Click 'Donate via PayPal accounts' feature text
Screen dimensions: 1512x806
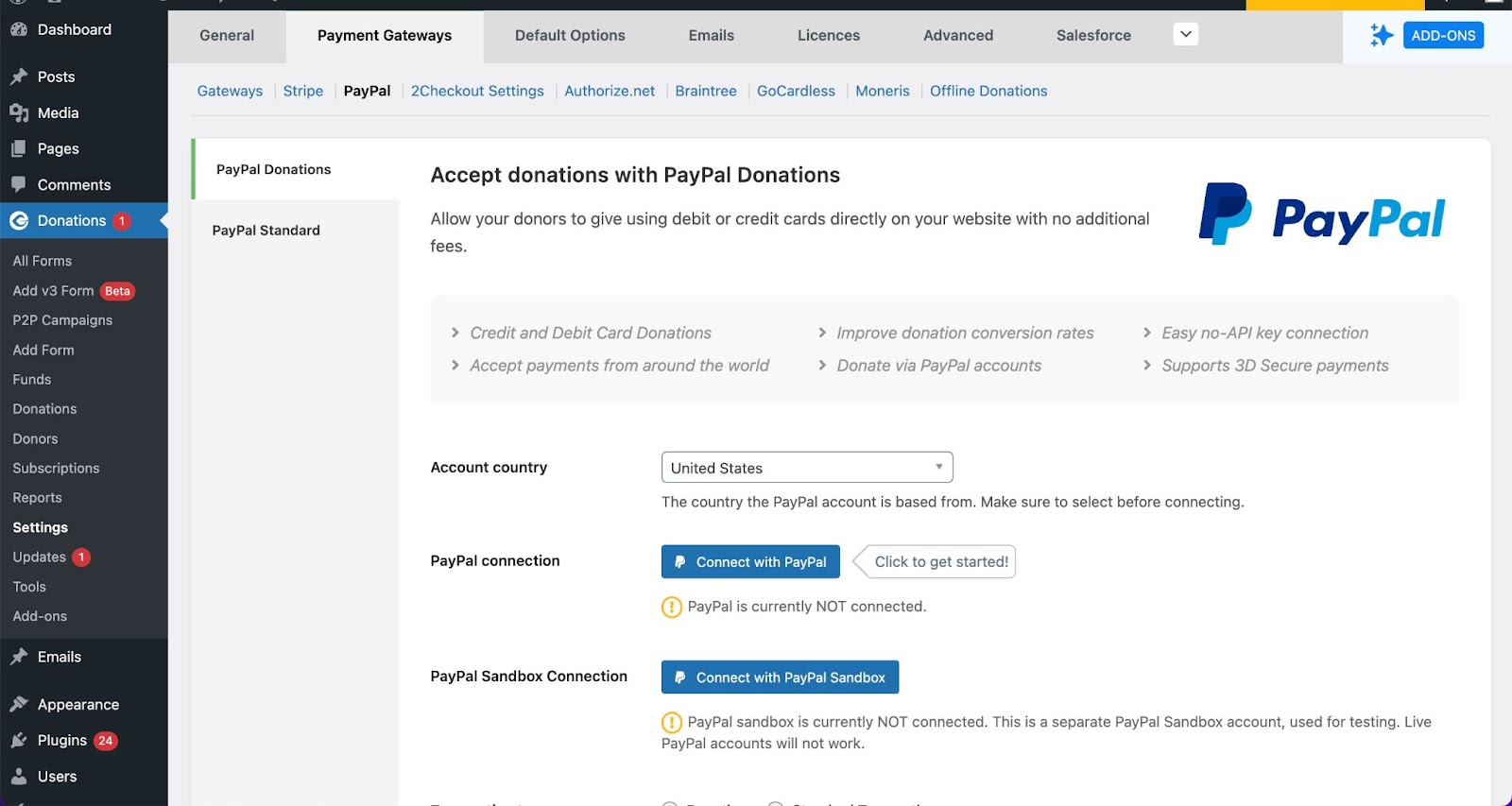tap(938, 366)
